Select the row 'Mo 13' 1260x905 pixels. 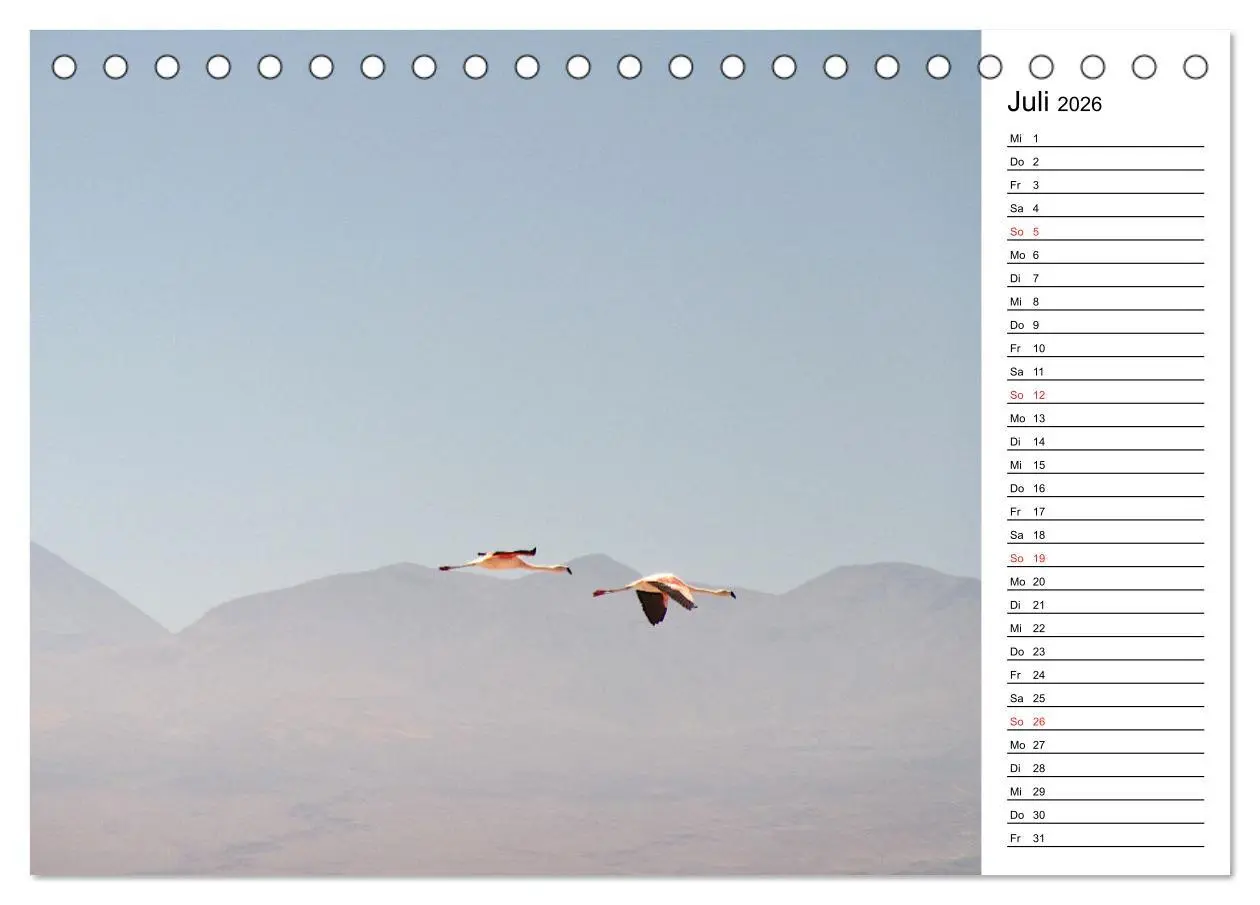(1105, 418)
